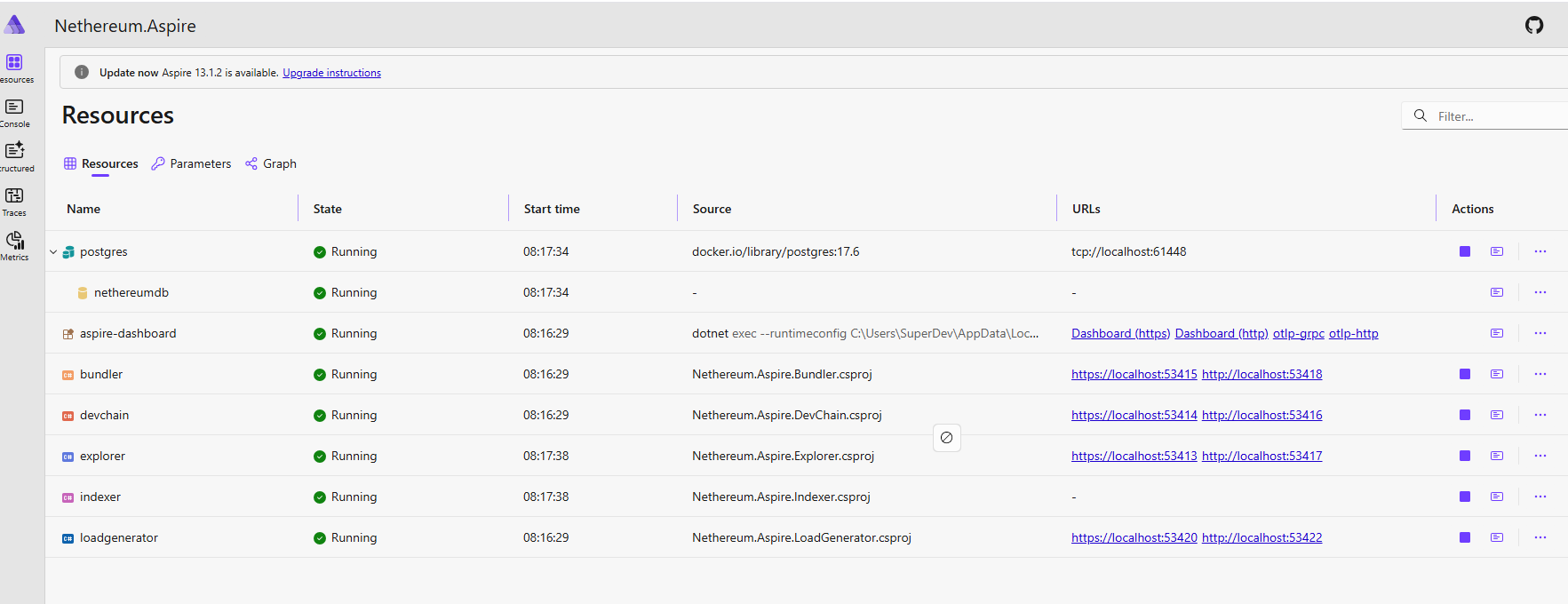Open http://localhost:53418 bundler link

click(x=1262, y=374)
